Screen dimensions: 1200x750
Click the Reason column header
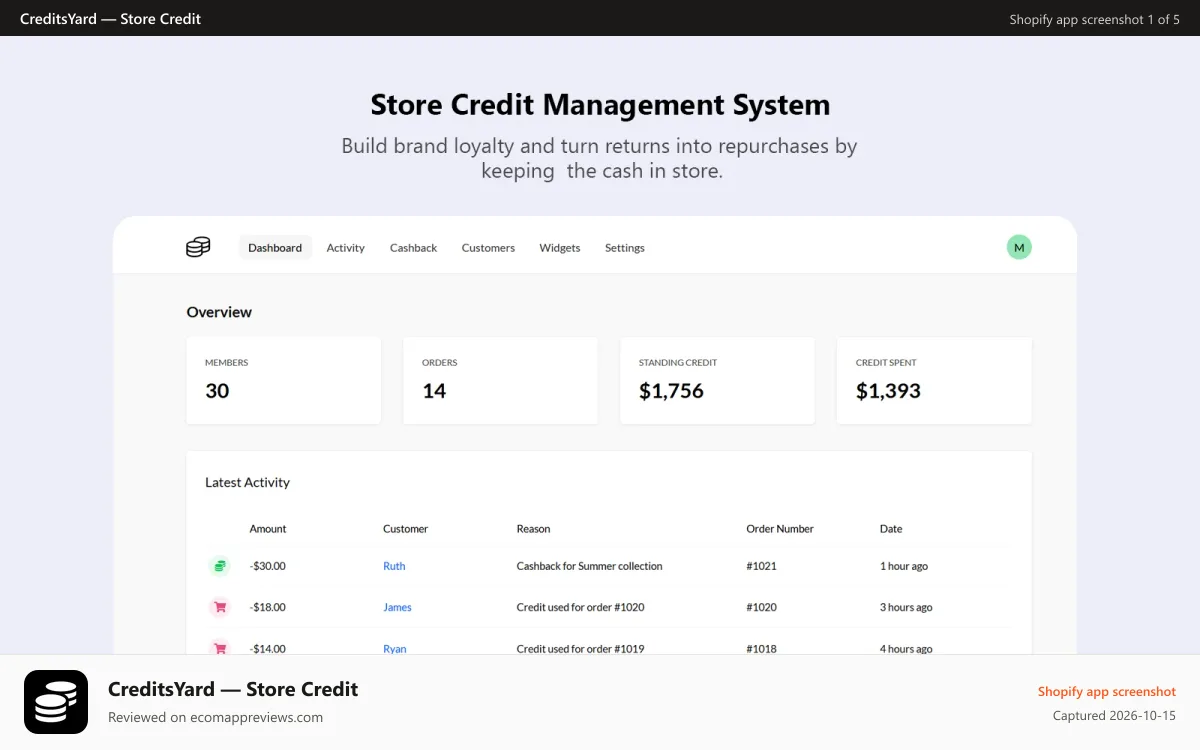534,529
